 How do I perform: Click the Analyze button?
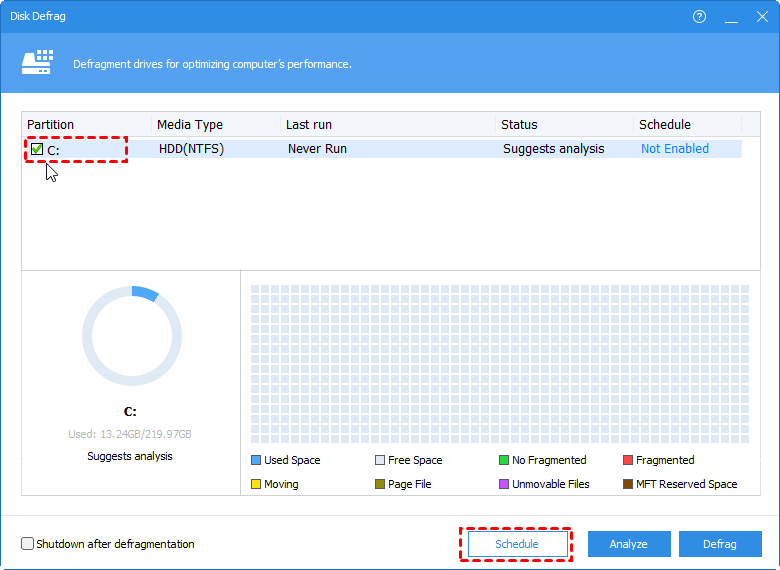(x=628, y=544)
